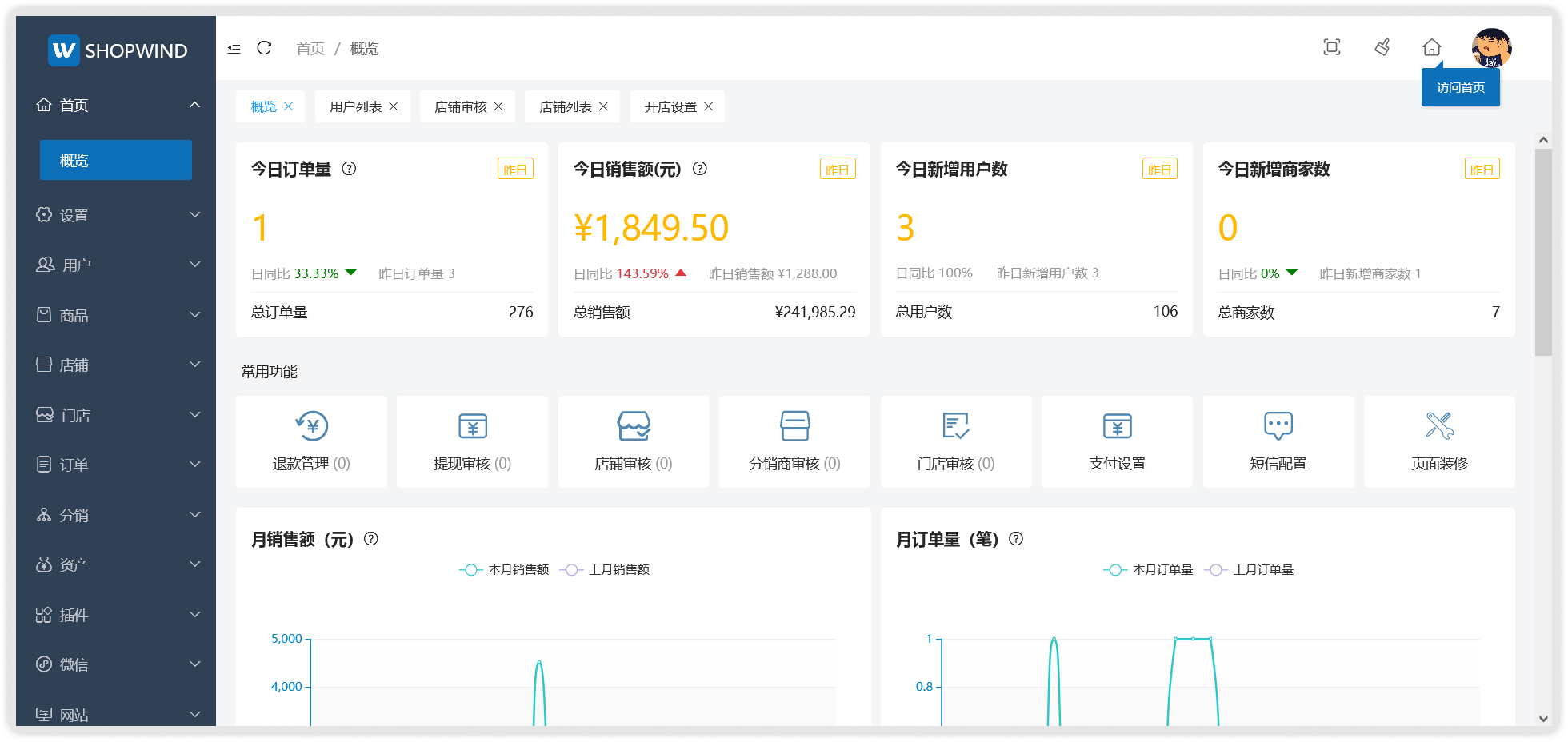Viewport: 1568px width, 742px height.
Task: Click total sales value ¥241,985.29
Action: pos(815,312)
